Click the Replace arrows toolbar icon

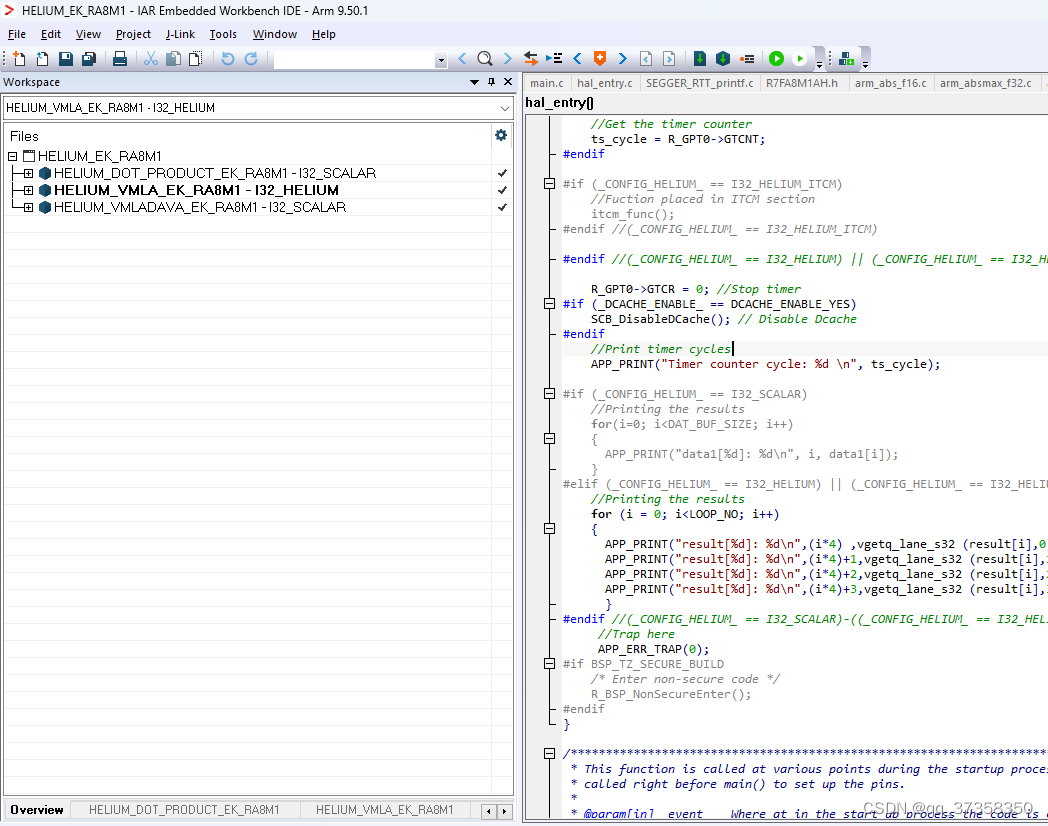click(531, 59)
